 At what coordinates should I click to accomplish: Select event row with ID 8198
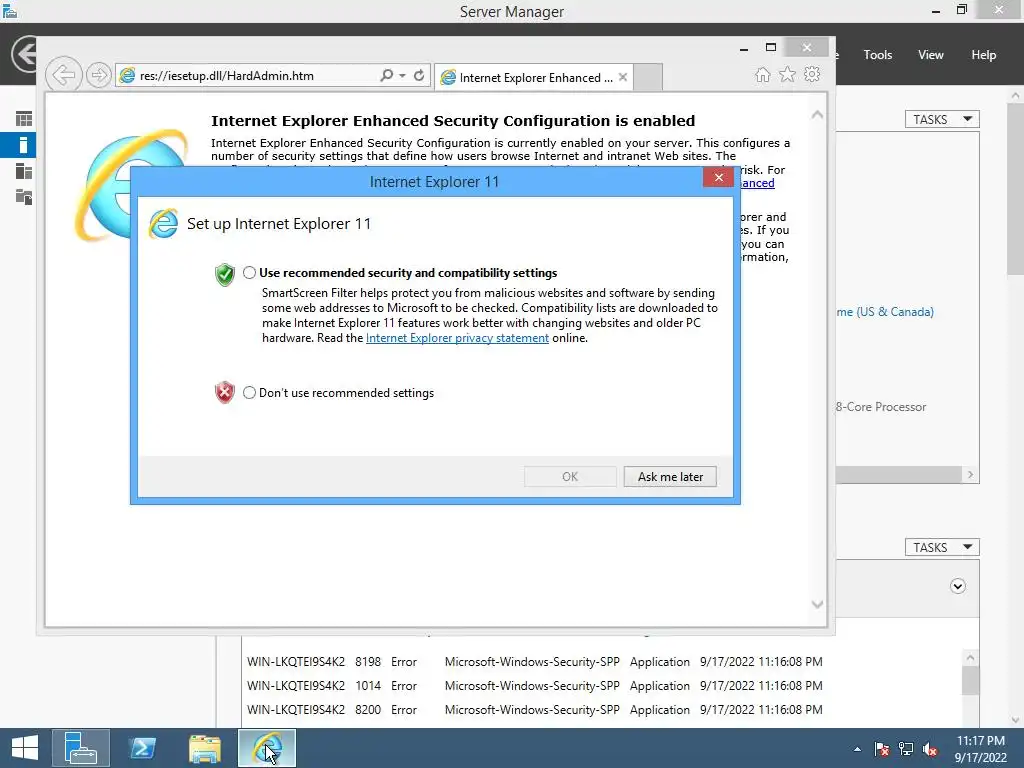(x=534, y=662)
